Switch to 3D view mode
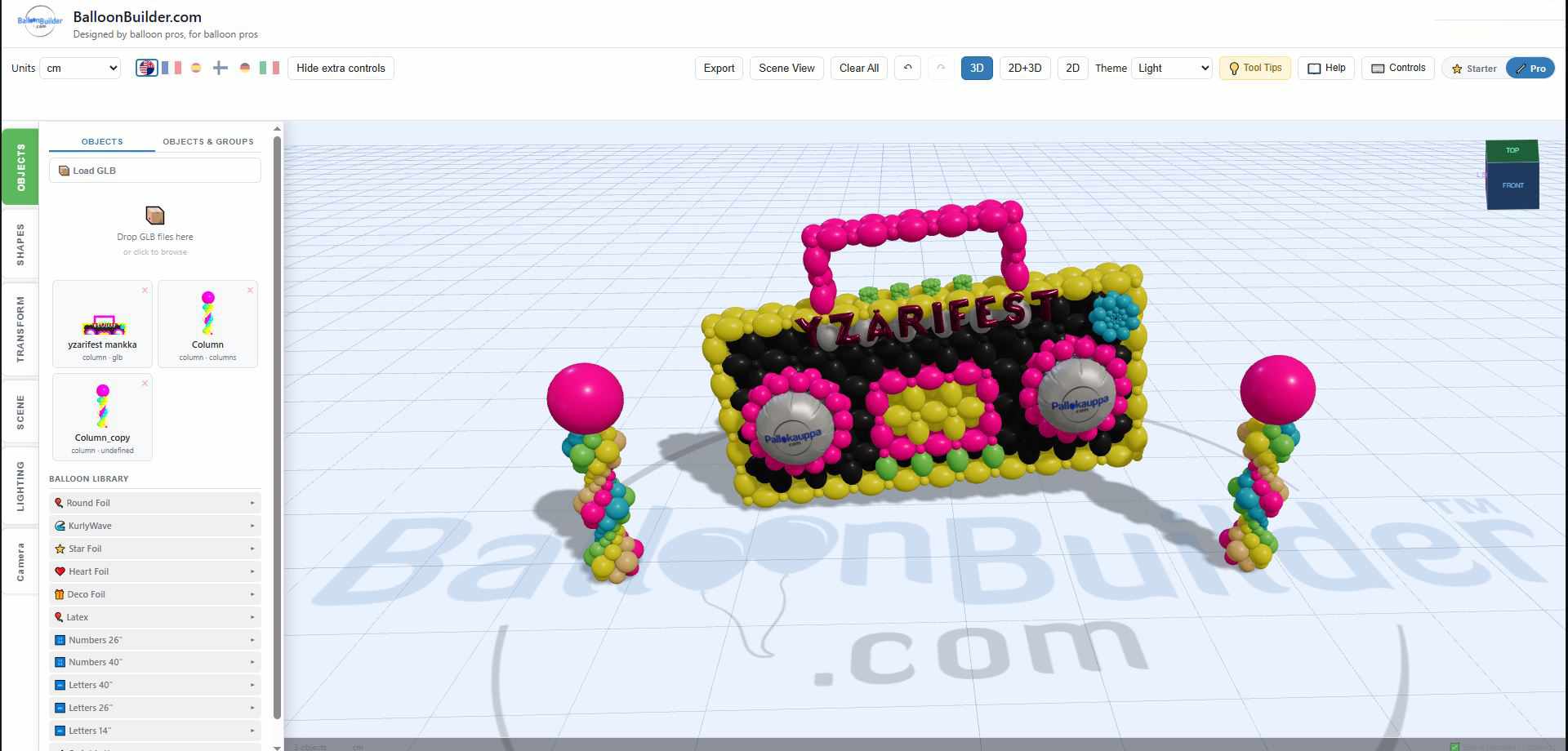 click(977, 68)
